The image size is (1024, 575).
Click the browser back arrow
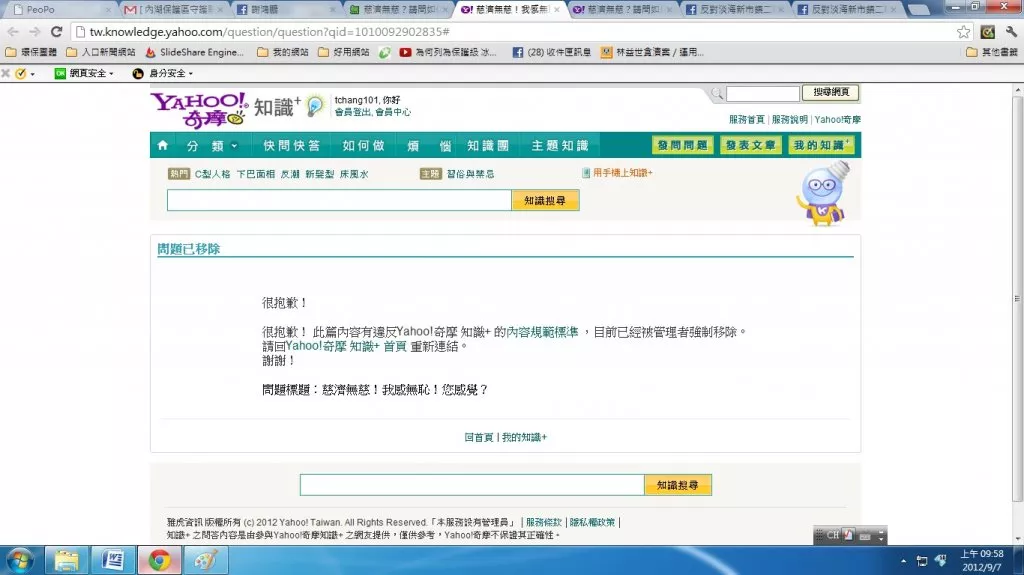(13, 32)
